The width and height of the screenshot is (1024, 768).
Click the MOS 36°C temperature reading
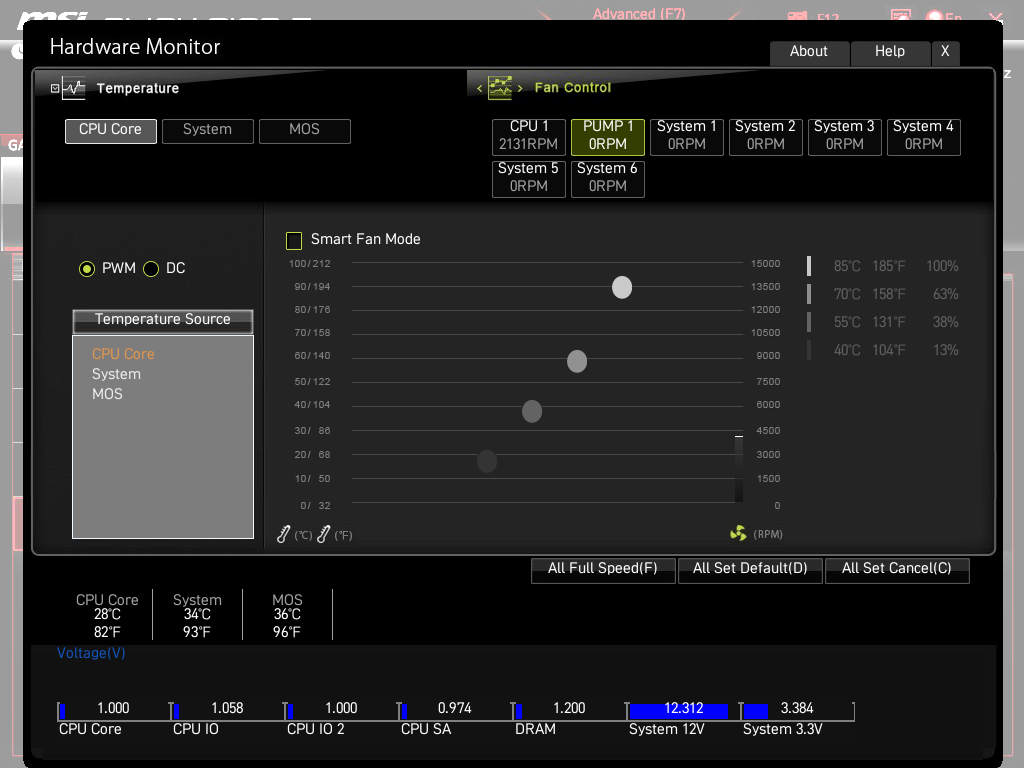tap(287, 615)
